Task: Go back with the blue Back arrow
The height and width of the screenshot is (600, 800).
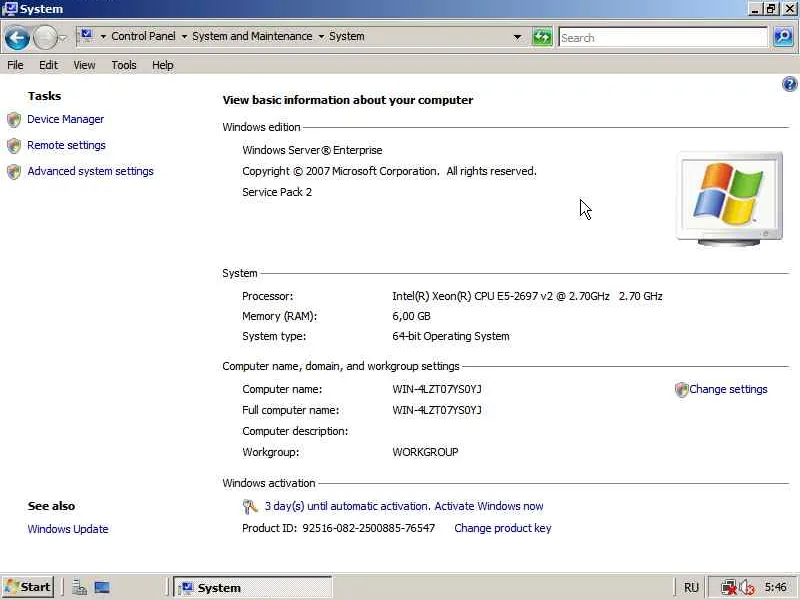Action: click(17, 37)
